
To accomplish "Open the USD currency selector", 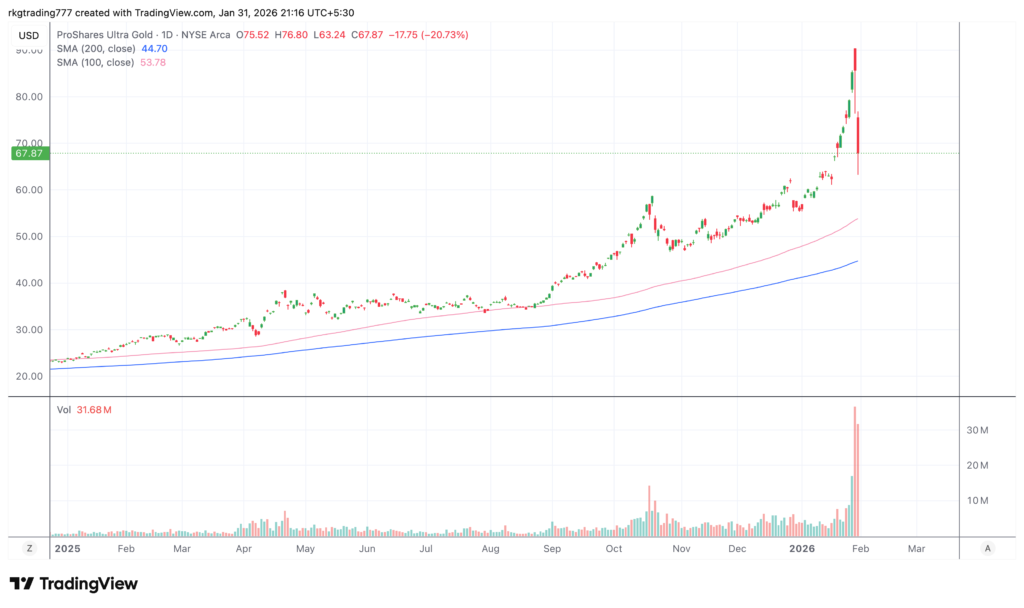I will coord(29,35).
